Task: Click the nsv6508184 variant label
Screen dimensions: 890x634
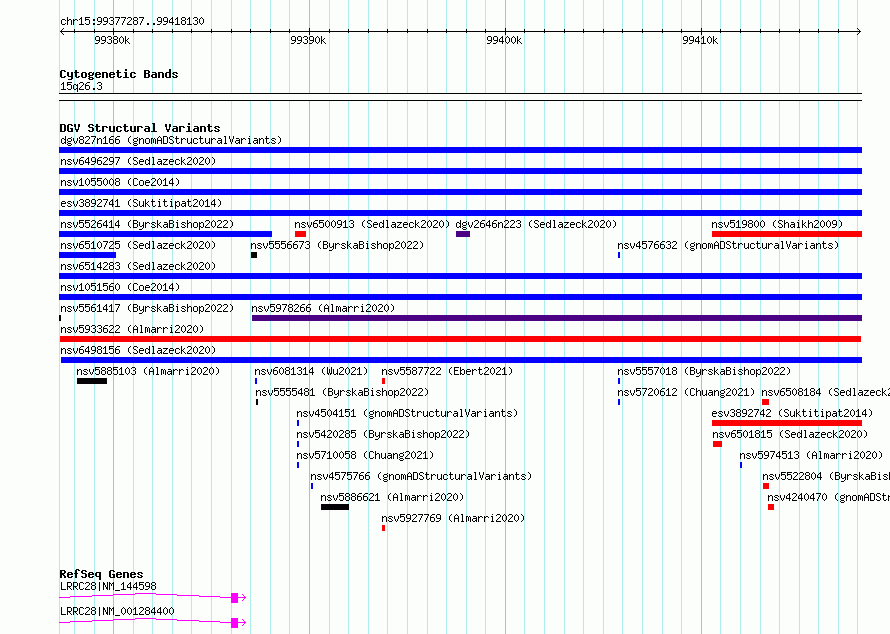Action: (x=825, y=392)
